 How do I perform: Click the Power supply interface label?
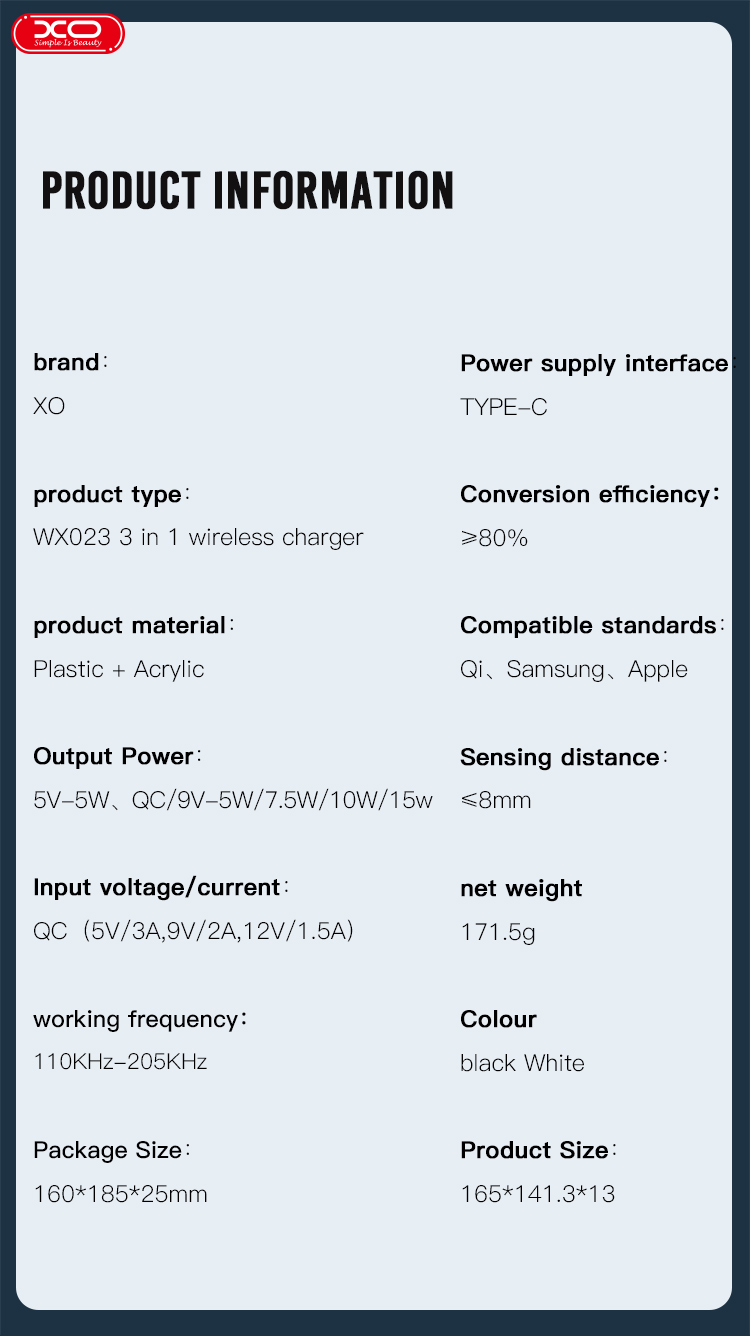(596, 363)
